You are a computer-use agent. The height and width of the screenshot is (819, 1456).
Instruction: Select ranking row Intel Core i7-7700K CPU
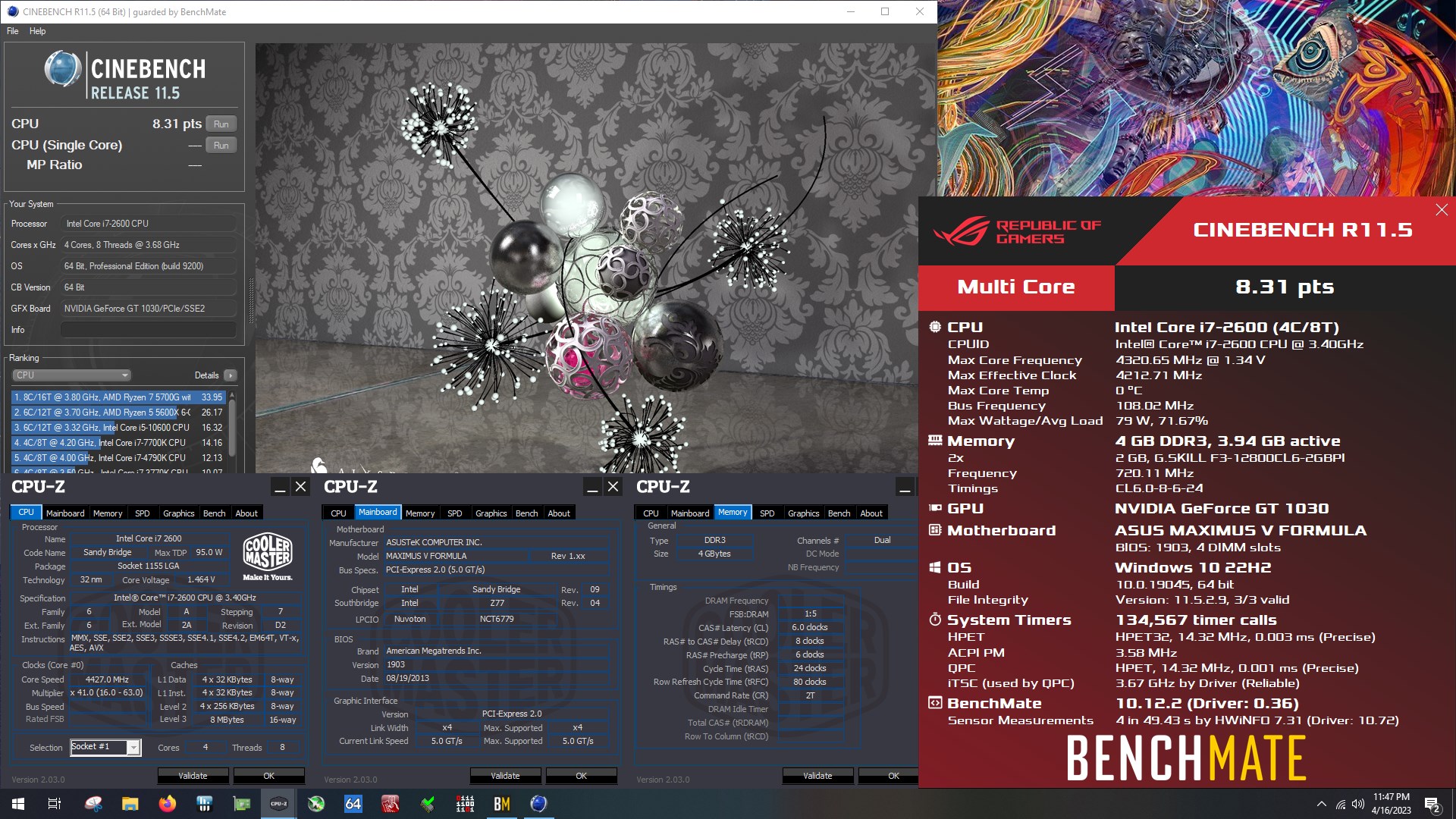point(118,443)
